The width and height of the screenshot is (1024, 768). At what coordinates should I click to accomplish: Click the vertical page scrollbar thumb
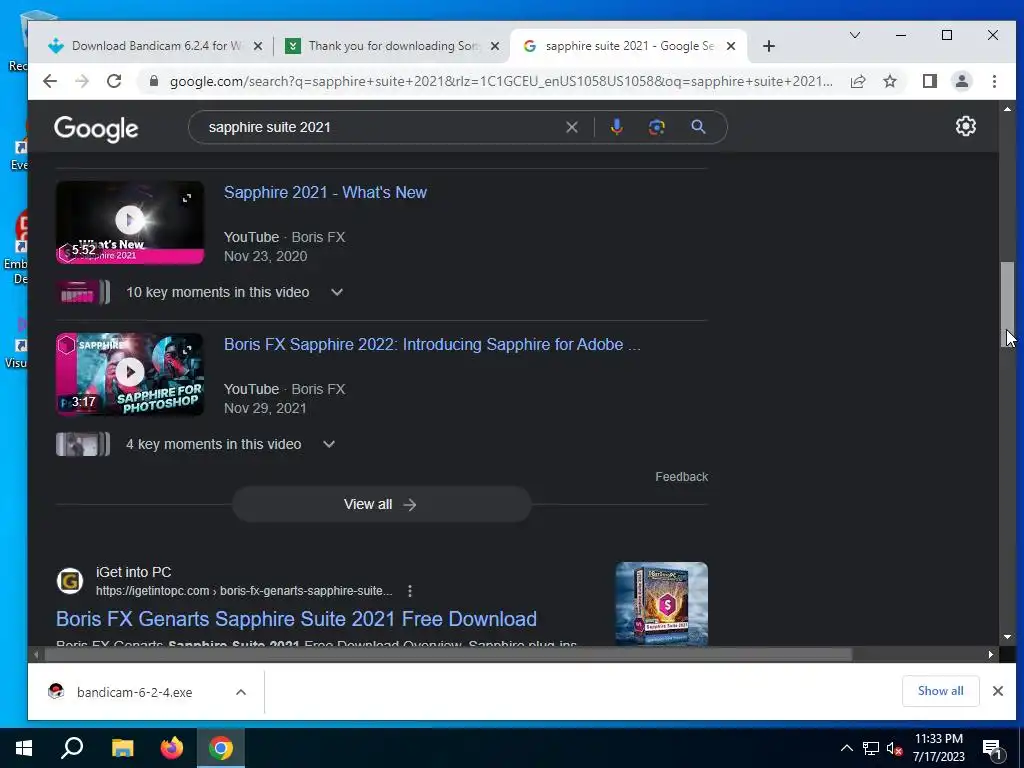coord(1008,304)
